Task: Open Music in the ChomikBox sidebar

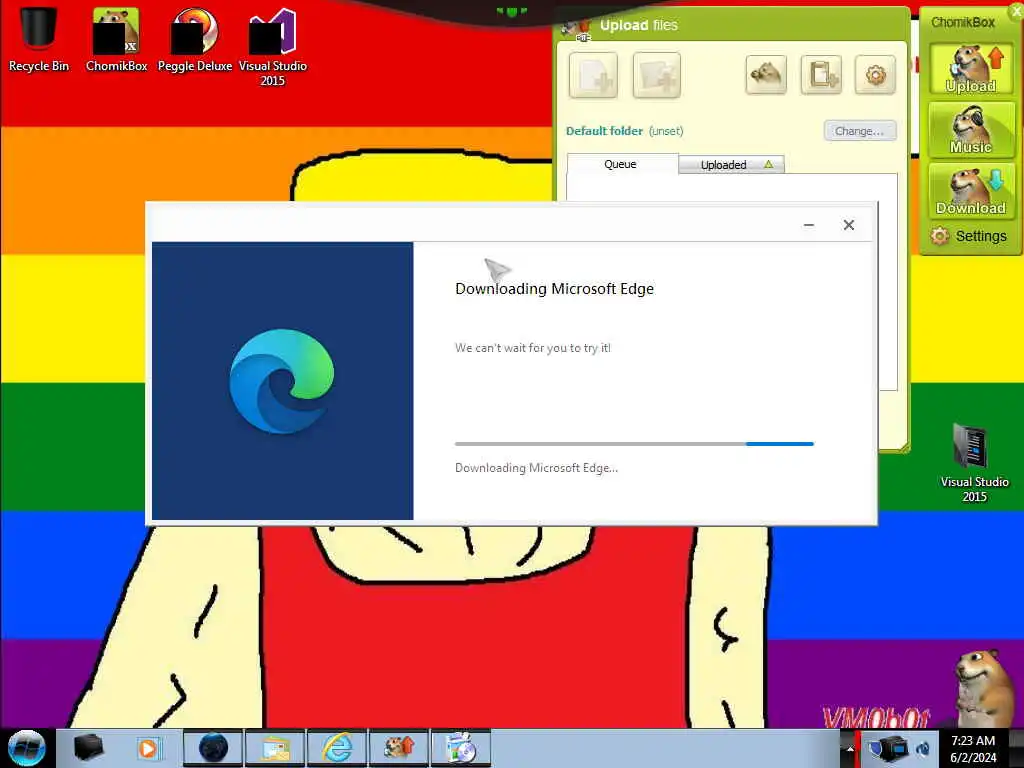Action: pos(971,130)
